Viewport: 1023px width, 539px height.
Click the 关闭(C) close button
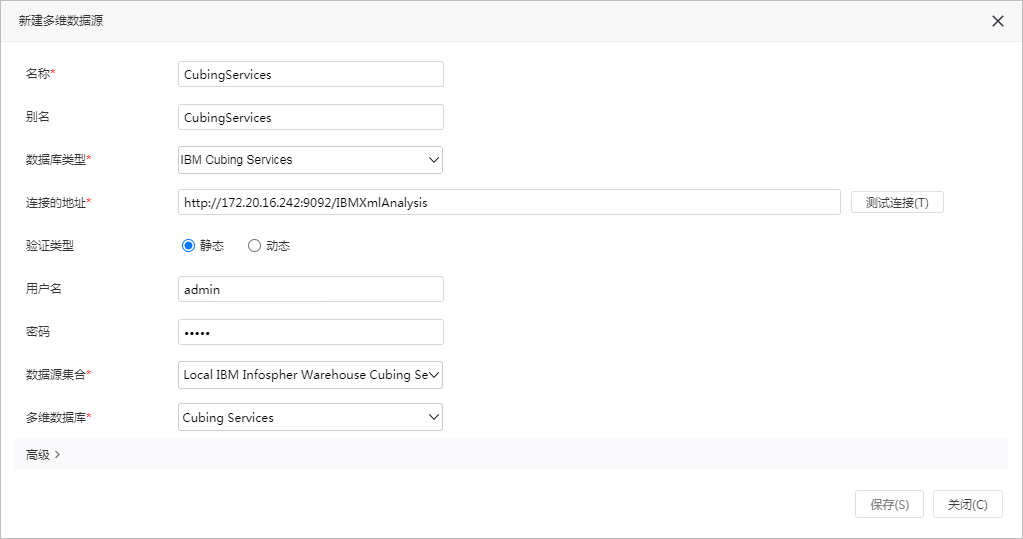coord(968,504)
